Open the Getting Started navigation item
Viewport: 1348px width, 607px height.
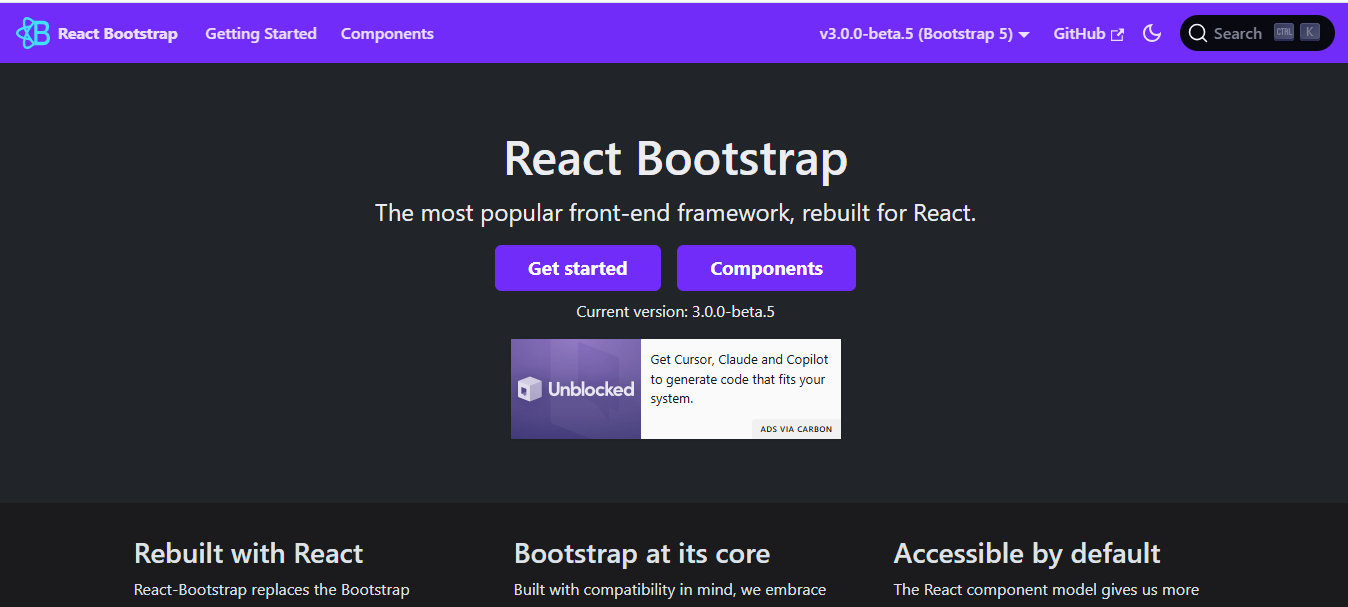[260, 33]
